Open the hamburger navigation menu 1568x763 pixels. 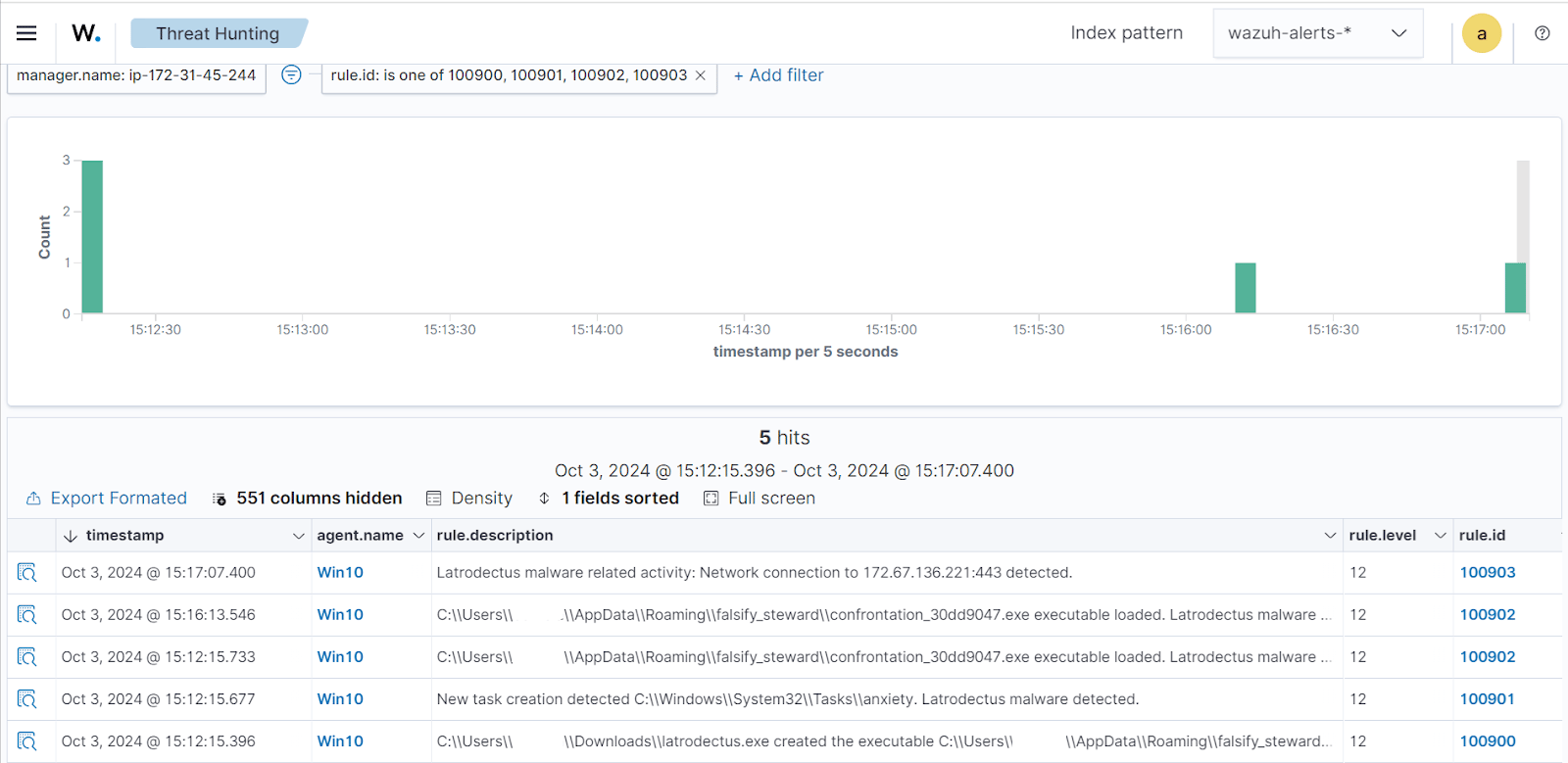tap(26, 33)
